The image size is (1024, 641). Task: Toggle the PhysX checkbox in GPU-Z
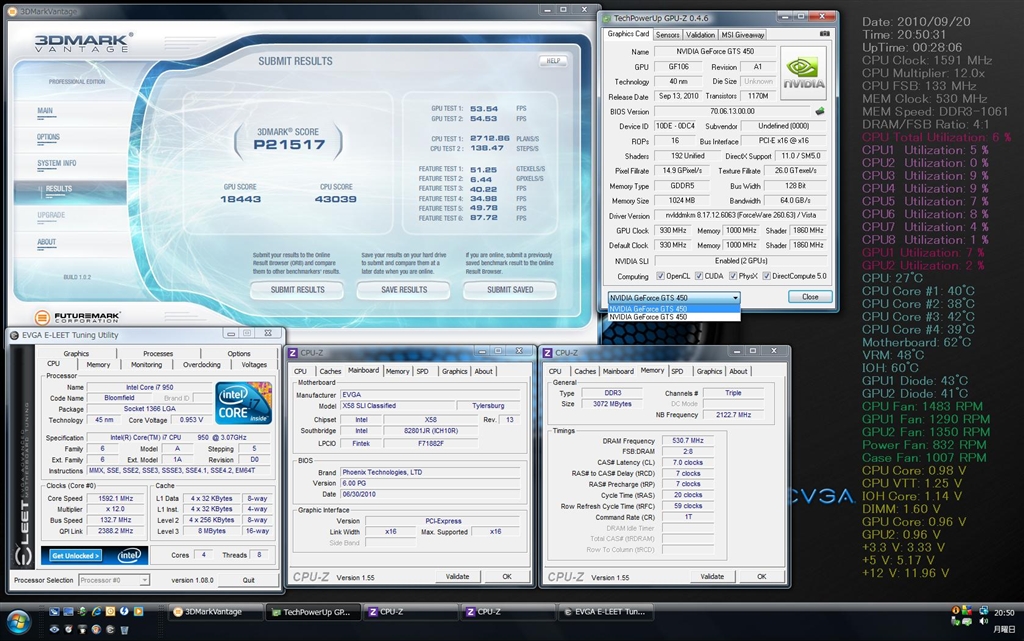click(x=733, y=276)
